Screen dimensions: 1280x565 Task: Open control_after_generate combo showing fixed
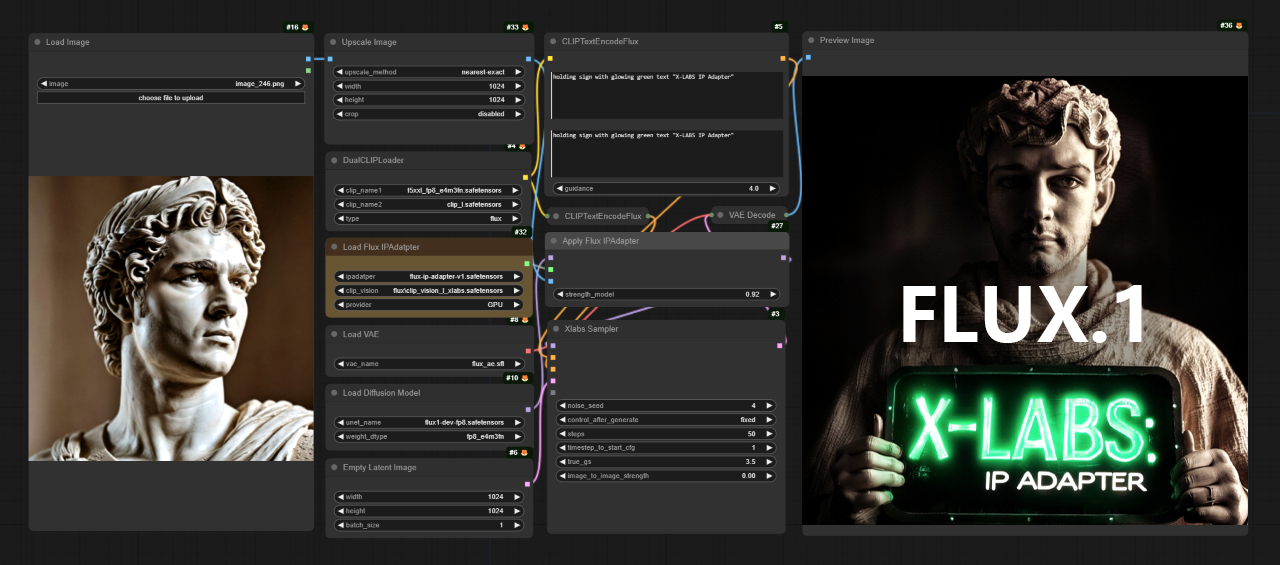click(x=666, y=420)
